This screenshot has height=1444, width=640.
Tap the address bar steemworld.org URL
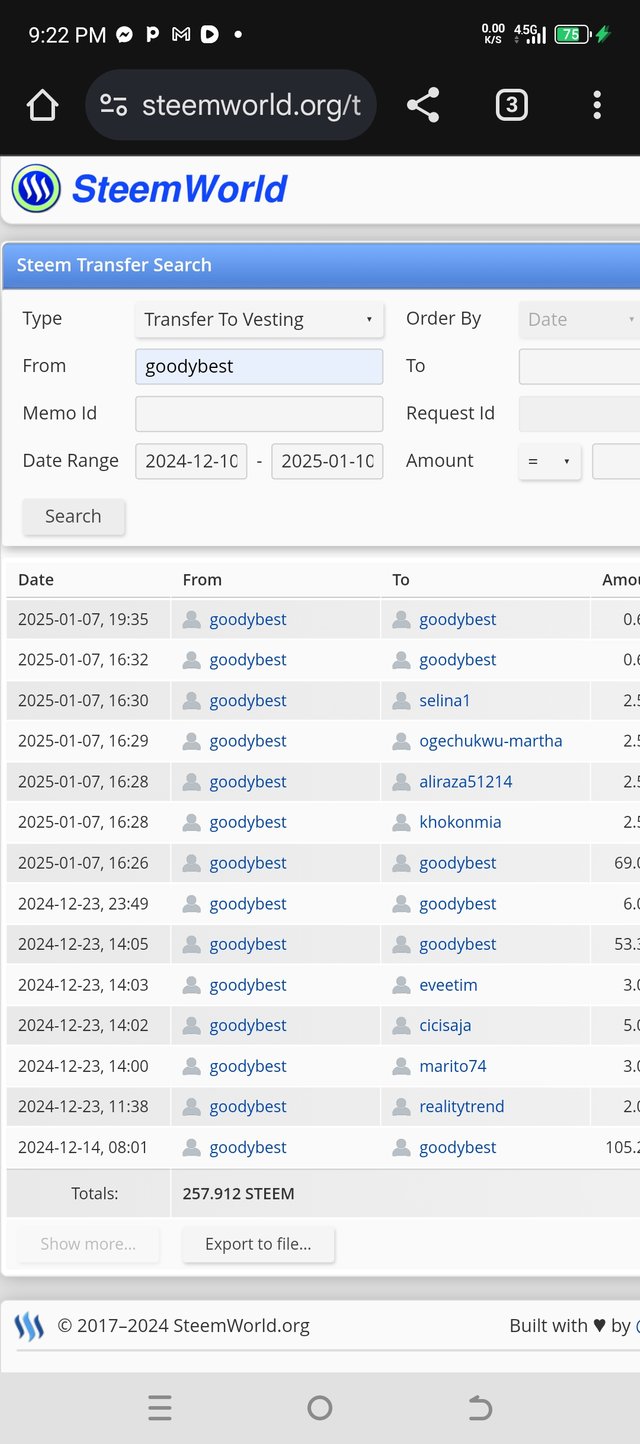tap(251, 105)
